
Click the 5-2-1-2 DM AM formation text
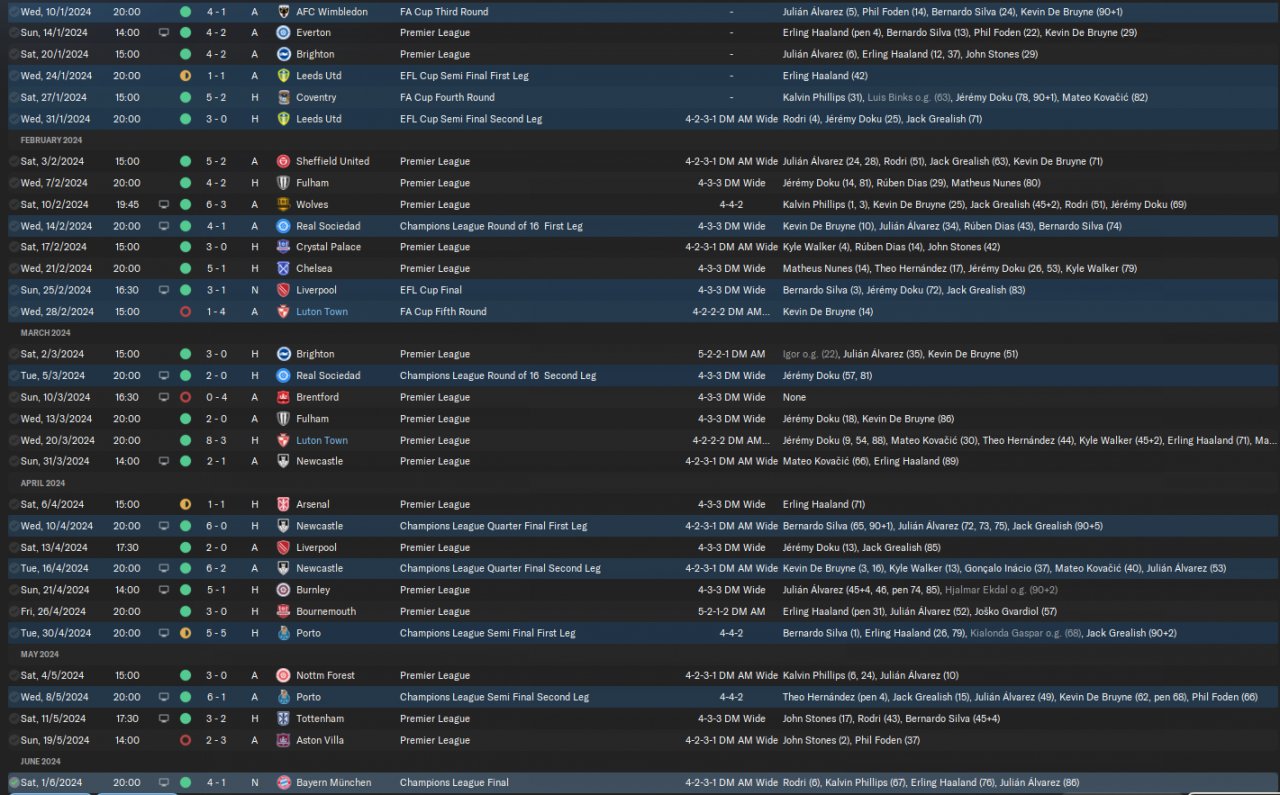[731, 612]
